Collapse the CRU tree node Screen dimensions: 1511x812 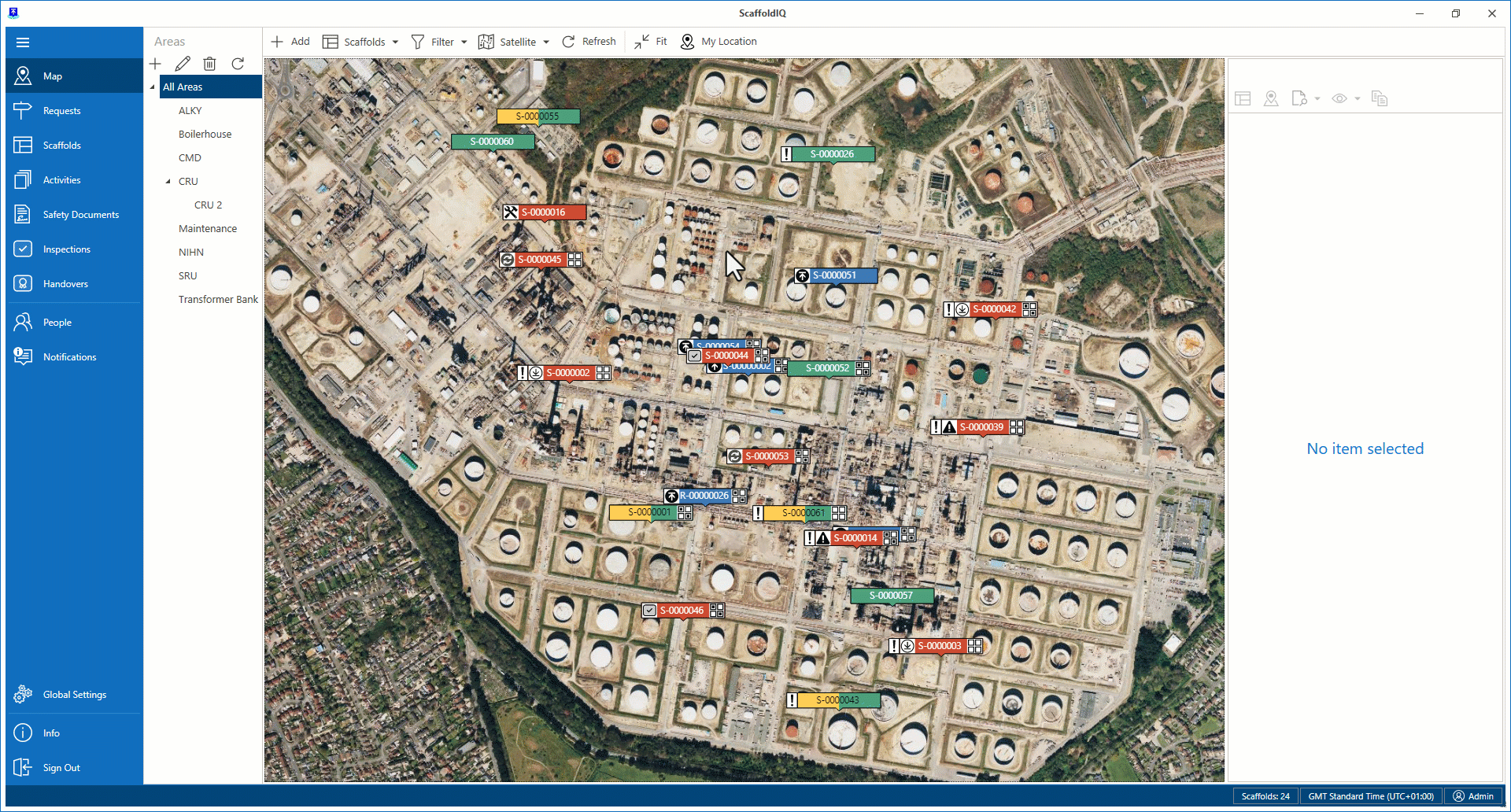click(x=168, y=182)
